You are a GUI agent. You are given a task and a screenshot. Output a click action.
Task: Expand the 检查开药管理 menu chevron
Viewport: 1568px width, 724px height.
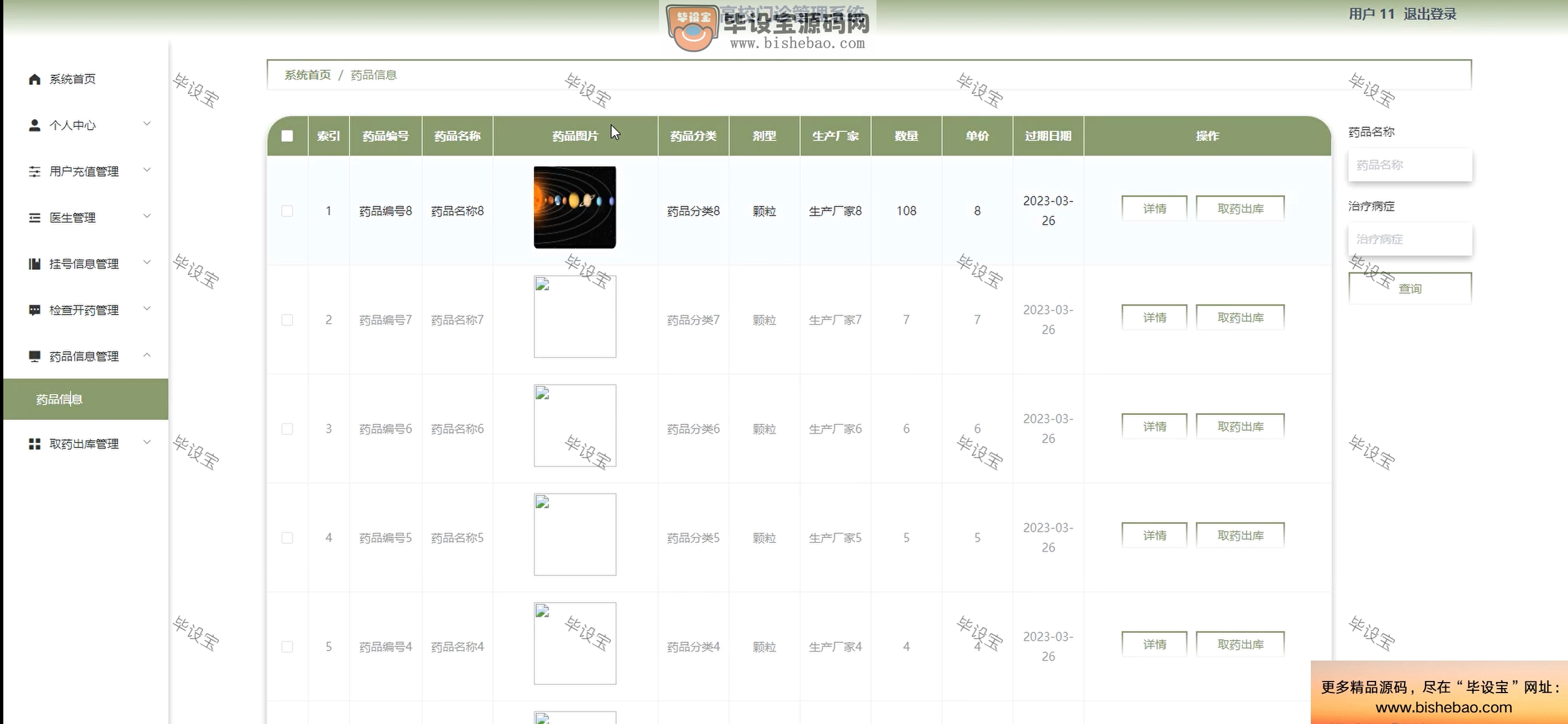tap(147, 308)
